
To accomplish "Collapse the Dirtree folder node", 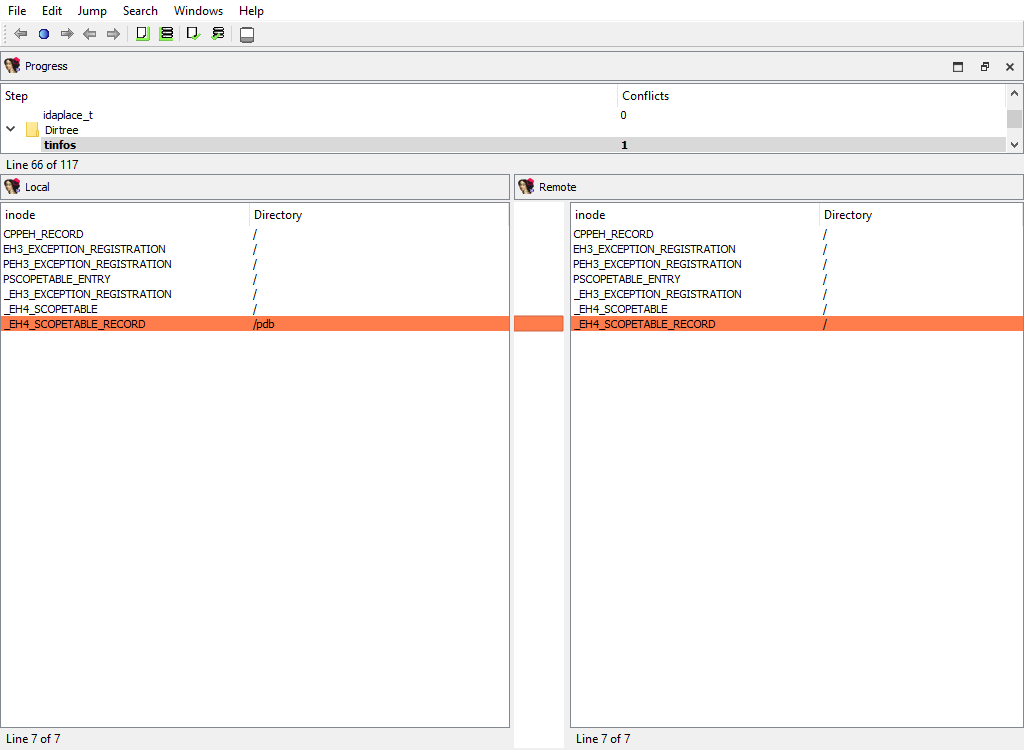I will [11, 130].
